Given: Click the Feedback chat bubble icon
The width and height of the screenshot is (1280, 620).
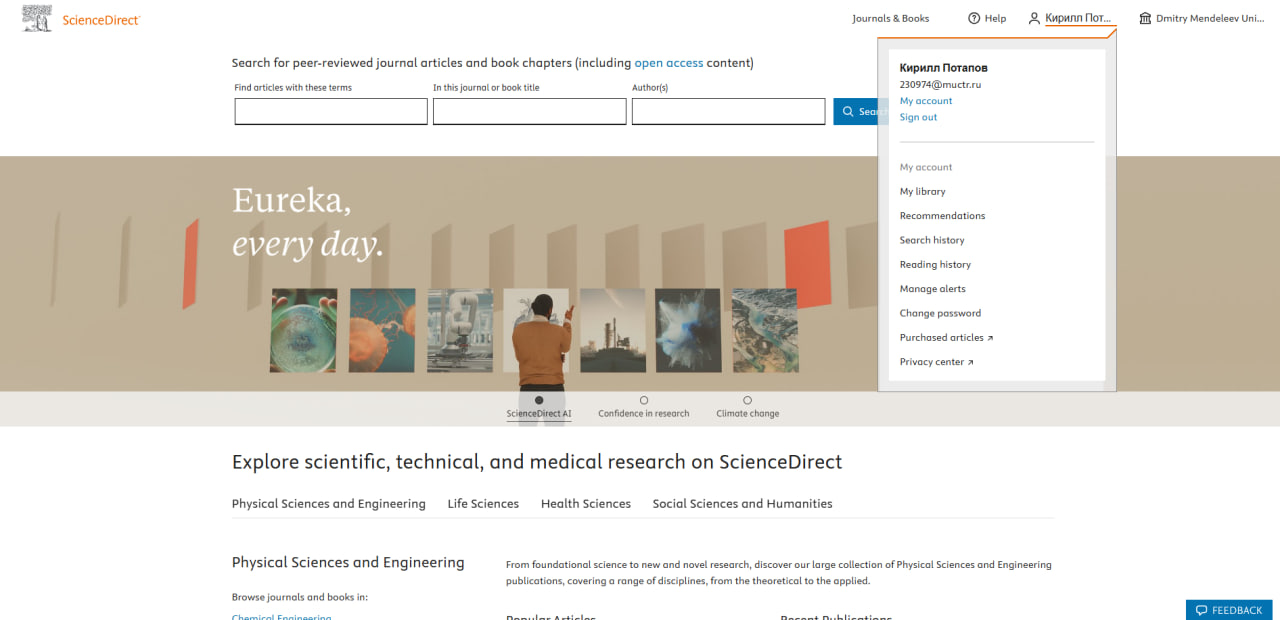Looking at the screenshot, I should [x=1201, y=610].
